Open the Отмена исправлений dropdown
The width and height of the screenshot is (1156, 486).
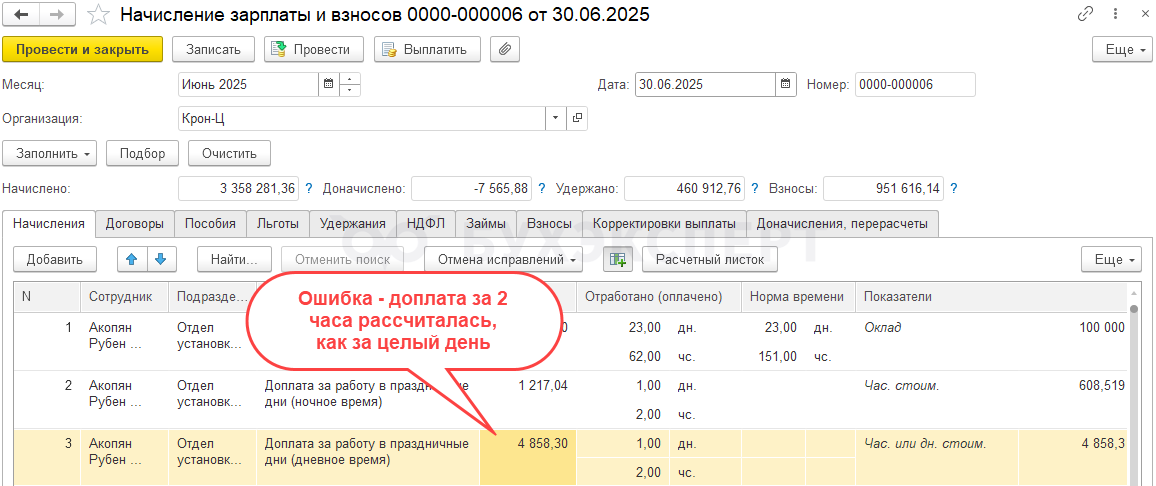click(x=504, y=260)
